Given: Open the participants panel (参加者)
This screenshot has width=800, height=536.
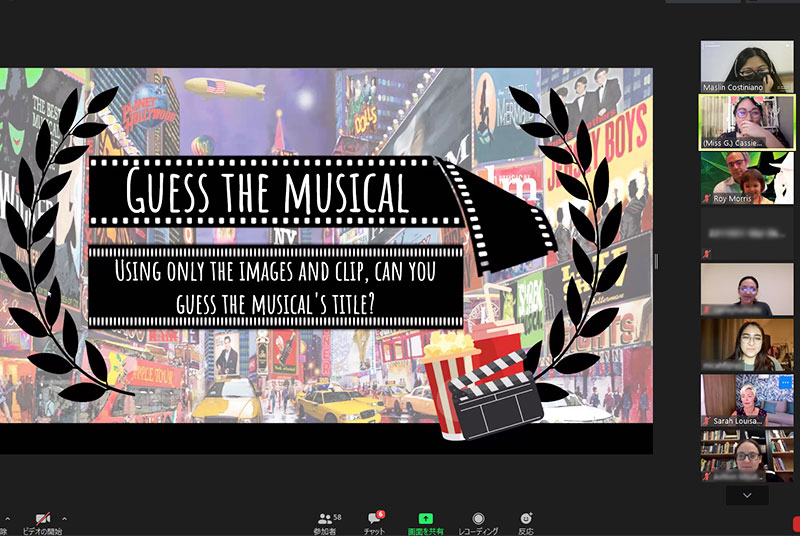Looking at the screenshot, I should 327,524.
